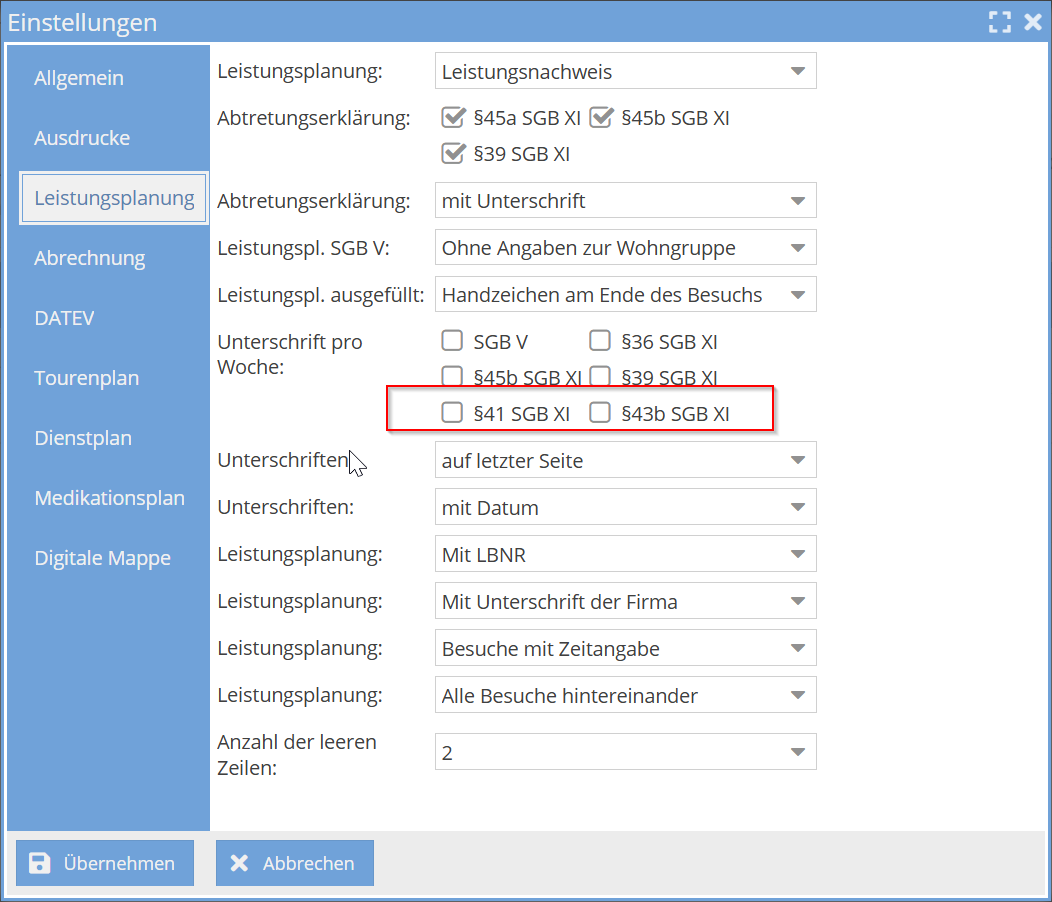Open the DATEV settings section
The height and width of the screenshot is (902, 1052).
coord(64,317)
